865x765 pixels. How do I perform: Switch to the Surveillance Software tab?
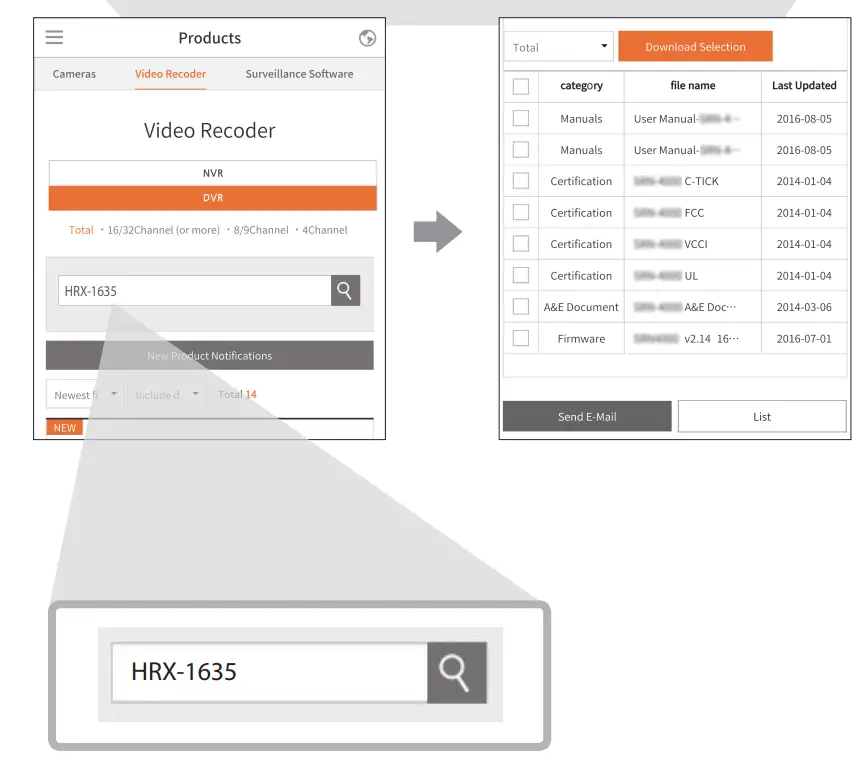click(300, 74)
